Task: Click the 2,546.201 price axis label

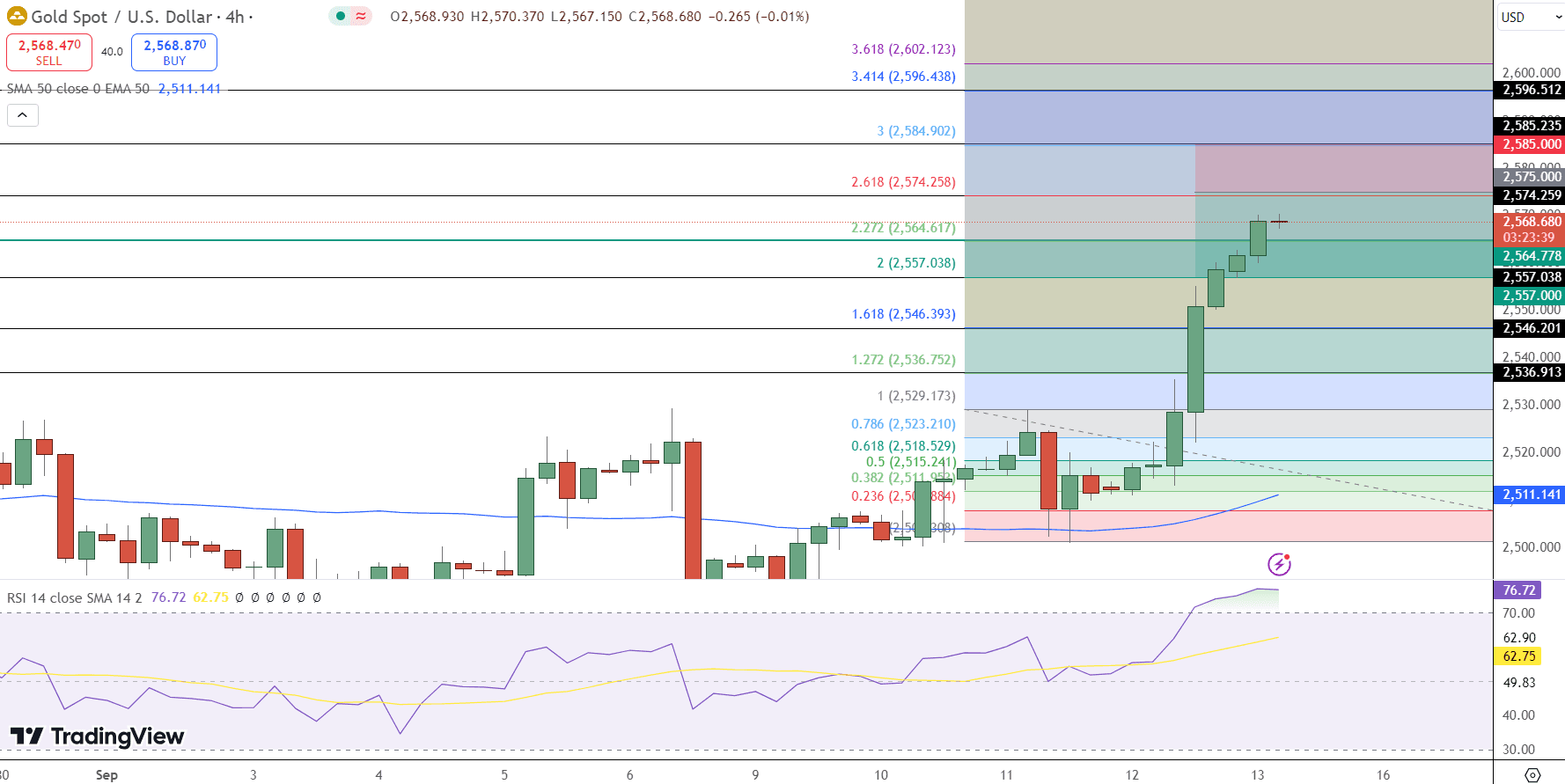Action: (x=1532, y=328)
